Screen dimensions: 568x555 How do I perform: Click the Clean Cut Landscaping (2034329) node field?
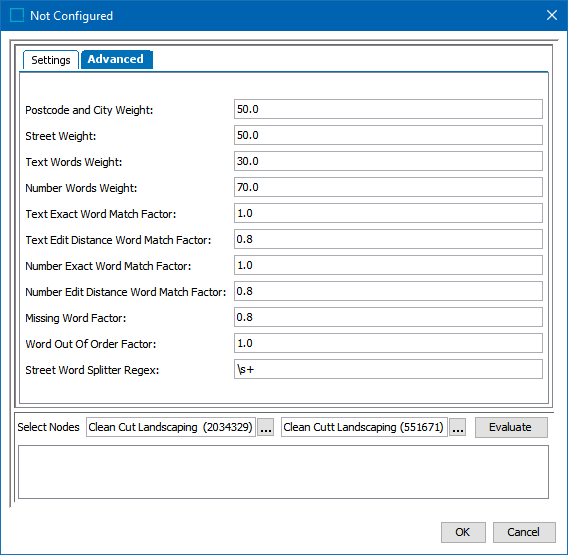pyautogui.click(x=171, y=427)
